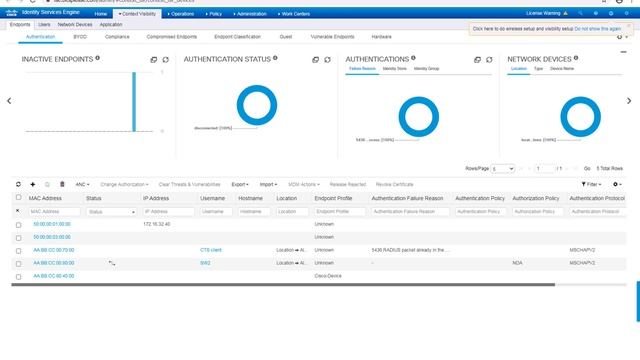Refresh the endpoints table

(18, 184)
